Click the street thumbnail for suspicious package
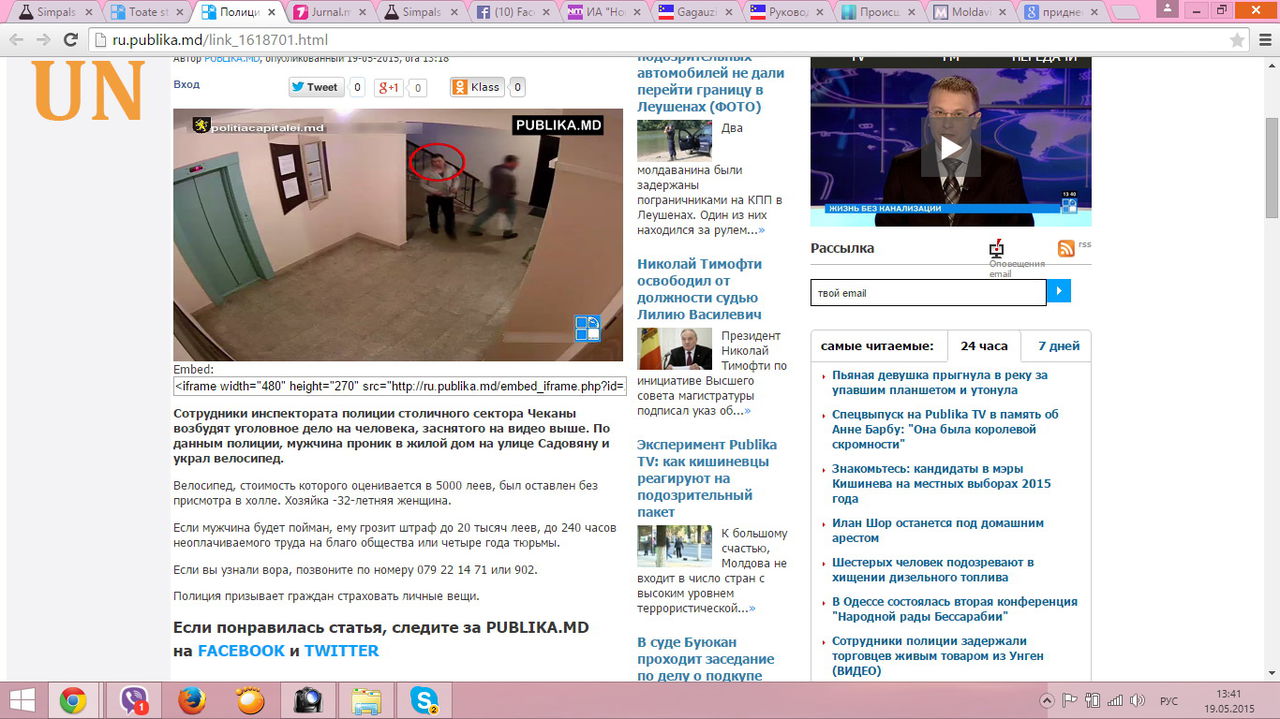Viewport: 1280px width, 719px height. click(x=674, y=546)
